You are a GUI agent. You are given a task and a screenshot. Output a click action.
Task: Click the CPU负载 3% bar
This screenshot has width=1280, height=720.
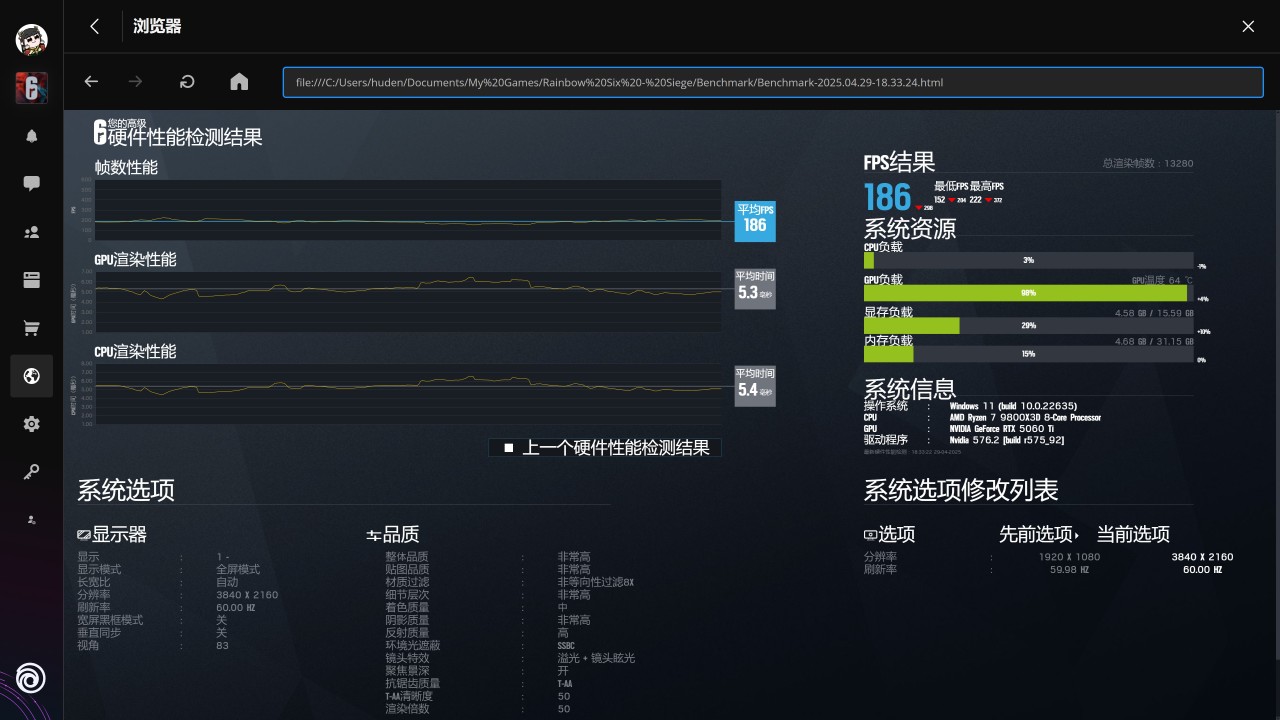point(1028,260)
